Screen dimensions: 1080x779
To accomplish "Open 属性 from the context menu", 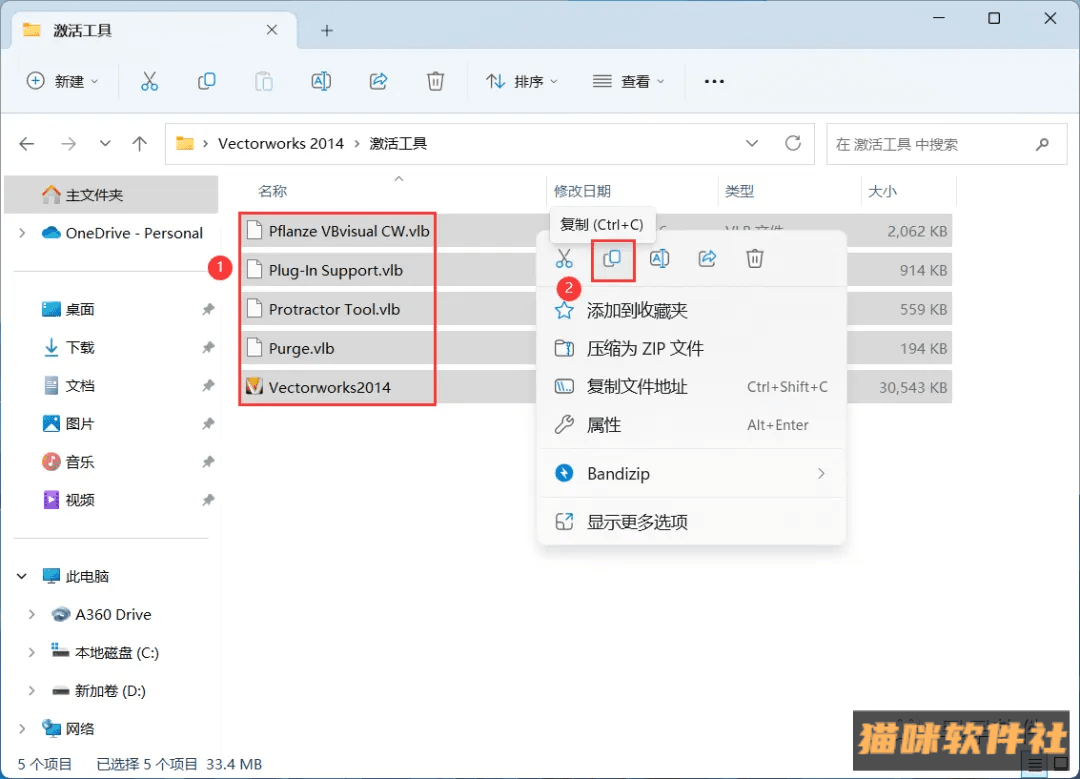I will pos(692,425).
